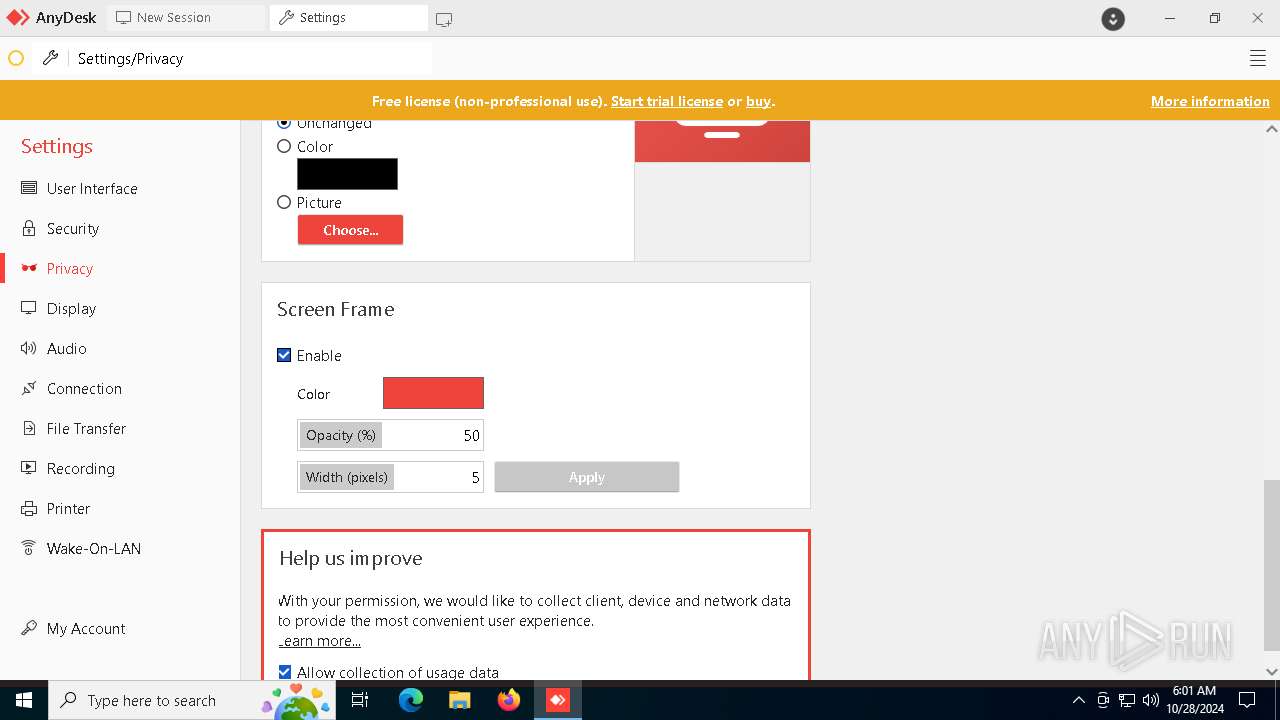Click the My Account key icon
Screen dimensions: 1280x720
tap(29, 628)
